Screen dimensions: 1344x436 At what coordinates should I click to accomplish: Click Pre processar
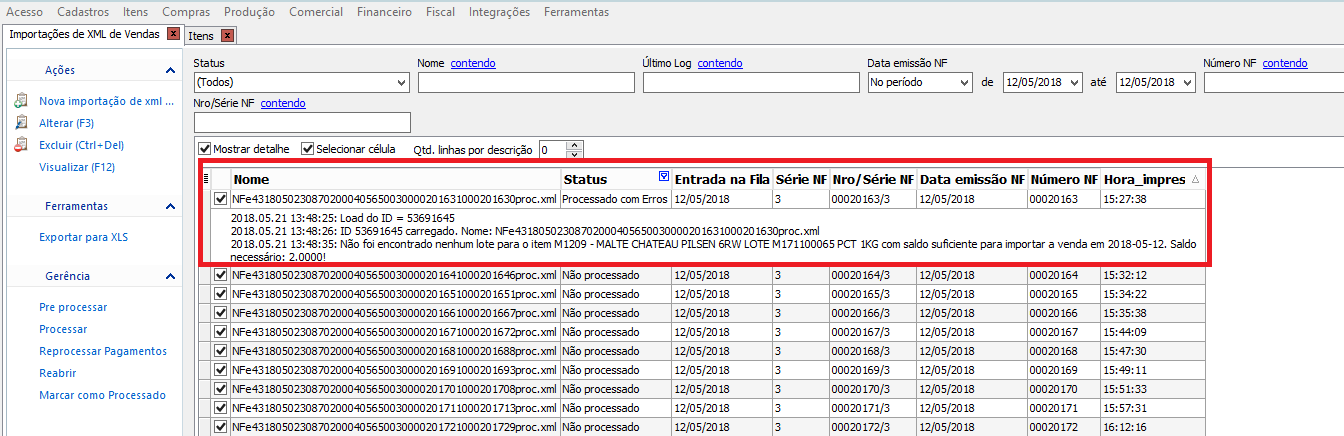click(73, 307)
